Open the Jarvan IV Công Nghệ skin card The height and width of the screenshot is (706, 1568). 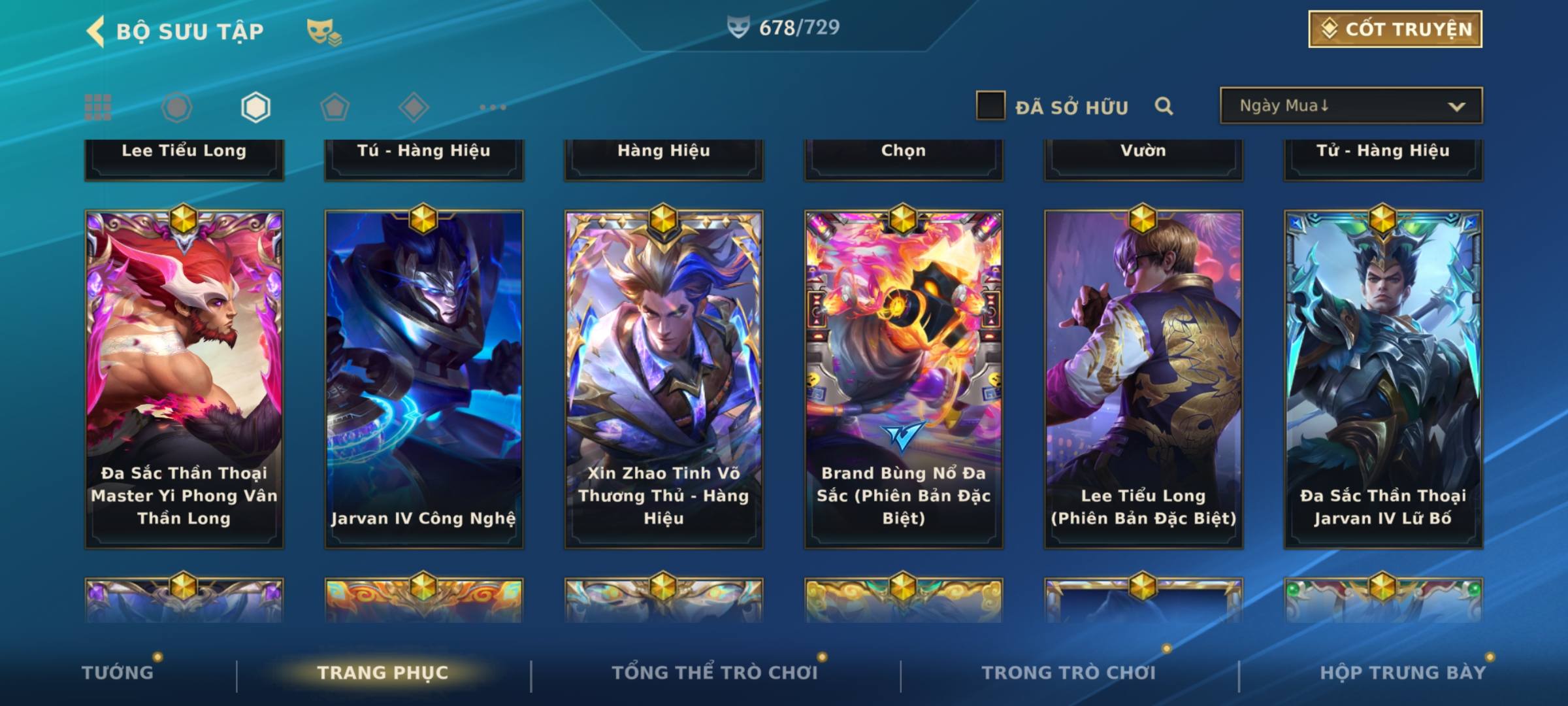point(424,379)
